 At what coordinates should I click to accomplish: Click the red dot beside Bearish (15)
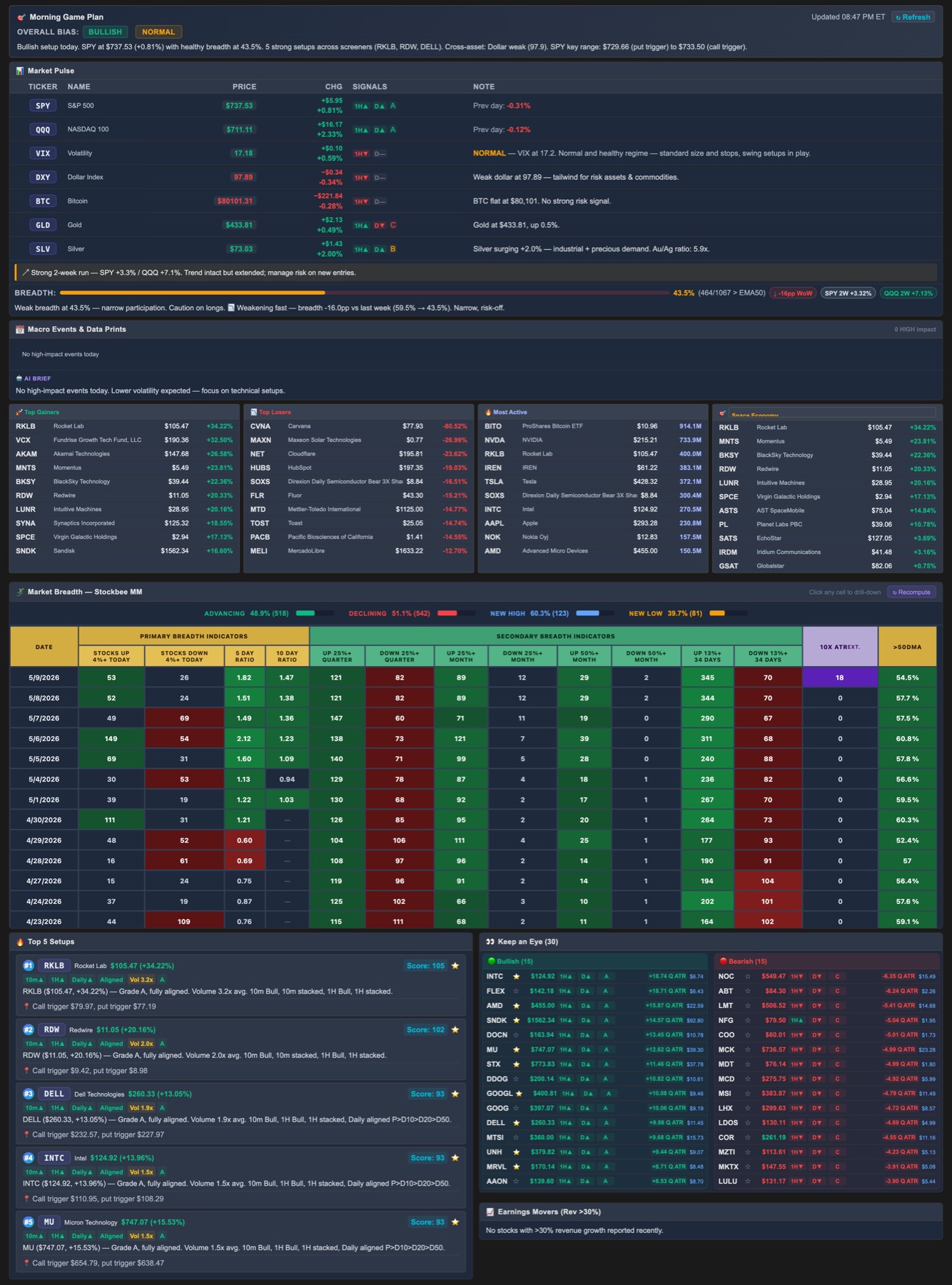pos(723,961)
